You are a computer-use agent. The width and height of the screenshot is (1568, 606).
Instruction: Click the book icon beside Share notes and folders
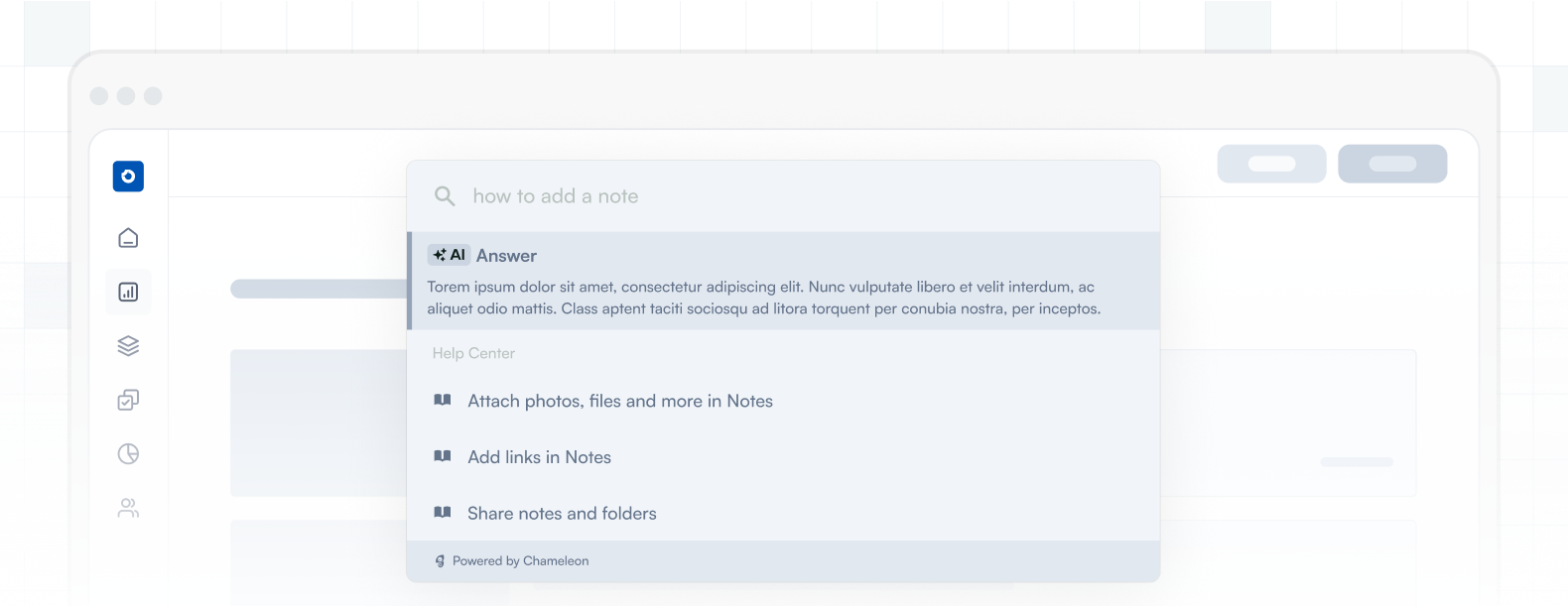click(443, 513)
